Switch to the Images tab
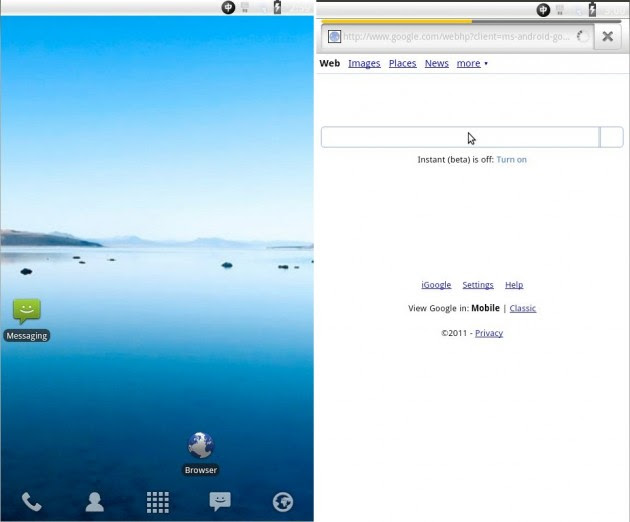 364,63
